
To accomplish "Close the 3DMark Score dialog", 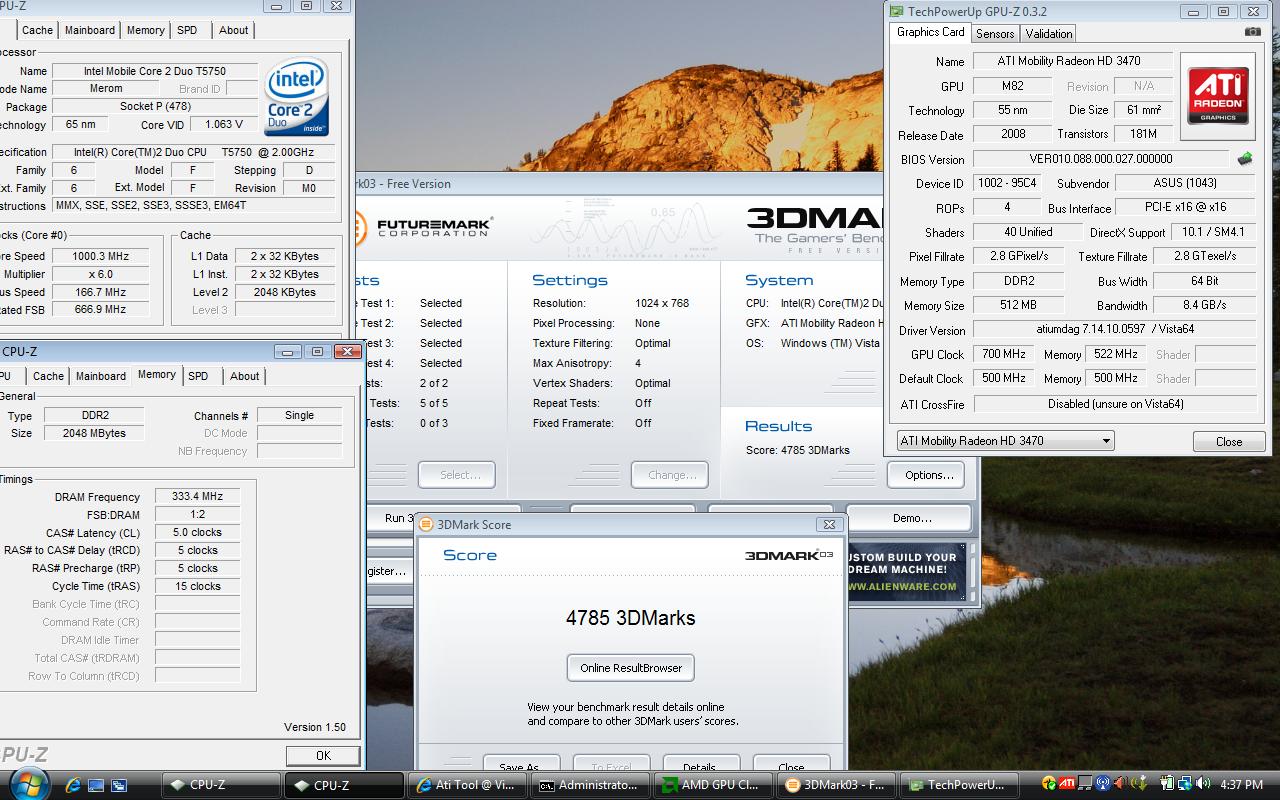I will pyautogui.click(x=828, y=524).
